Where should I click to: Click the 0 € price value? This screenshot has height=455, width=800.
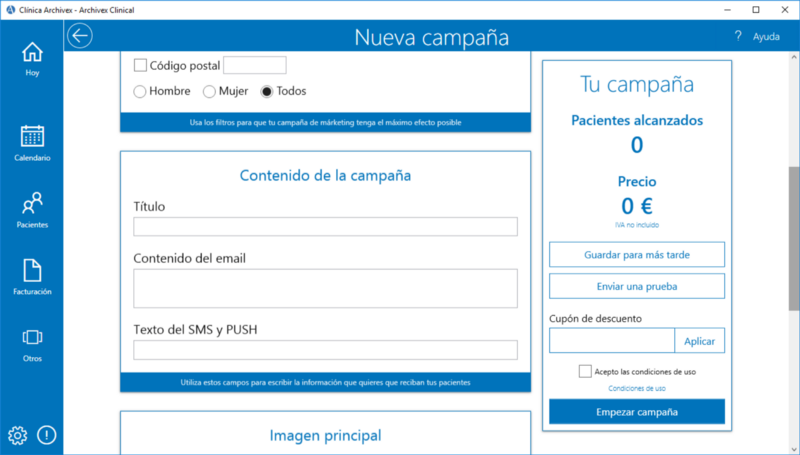click(637, 206)
